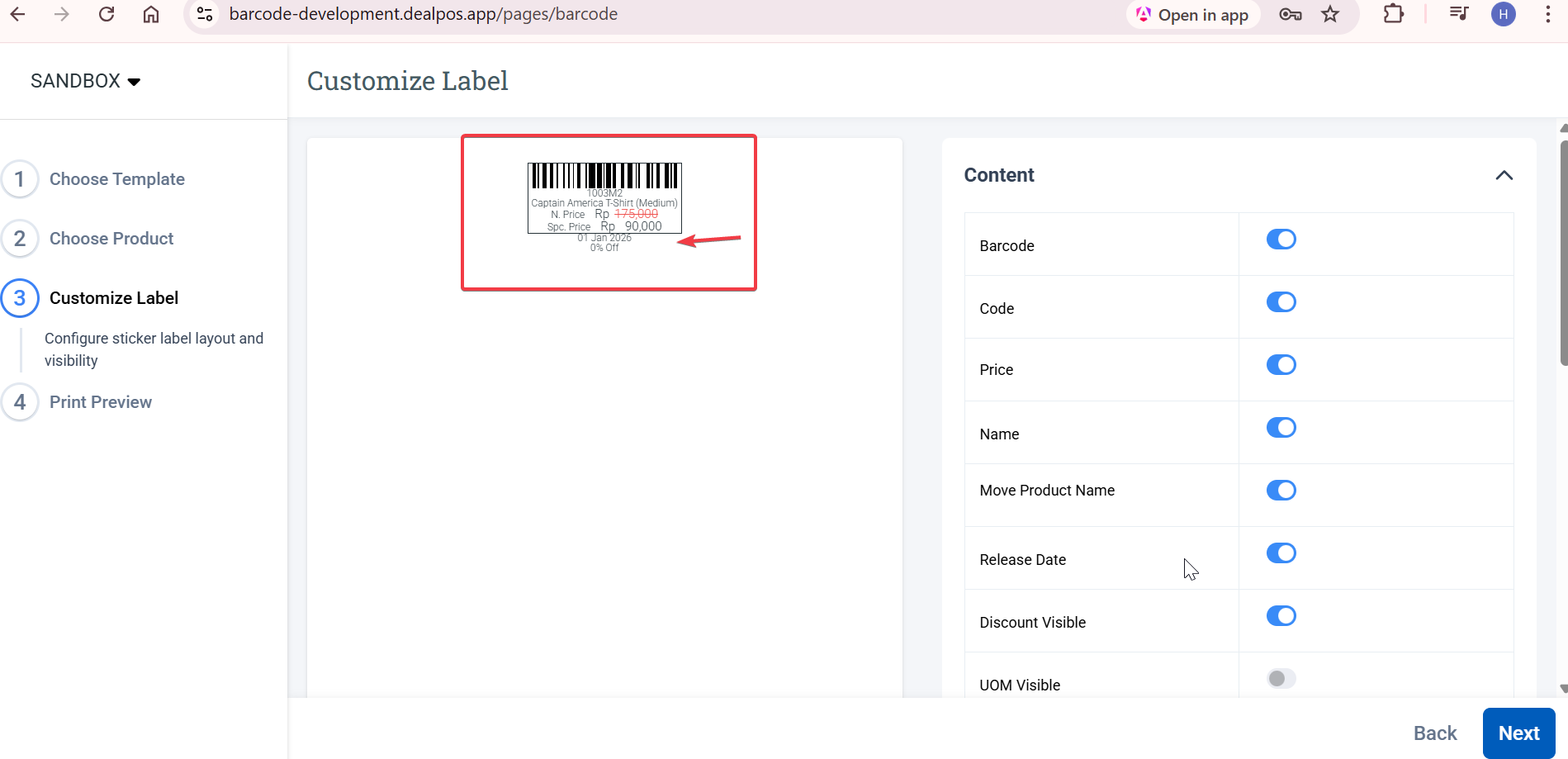The height and width of the screenshot is (759, 1568).
Task: Open the media controls icon
Action: 1459,13
